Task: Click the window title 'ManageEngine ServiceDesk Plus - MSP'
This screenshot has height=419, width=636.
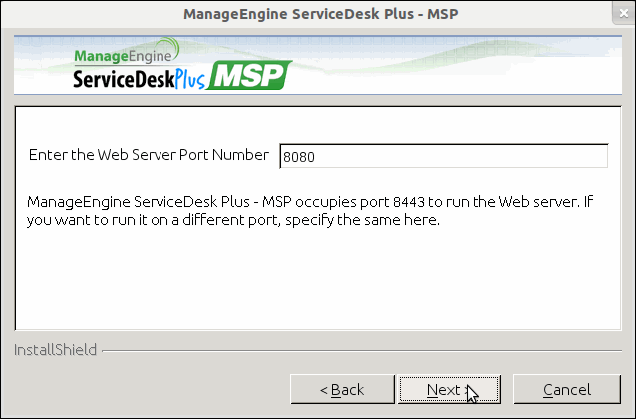Action: (x=317, y=15)
